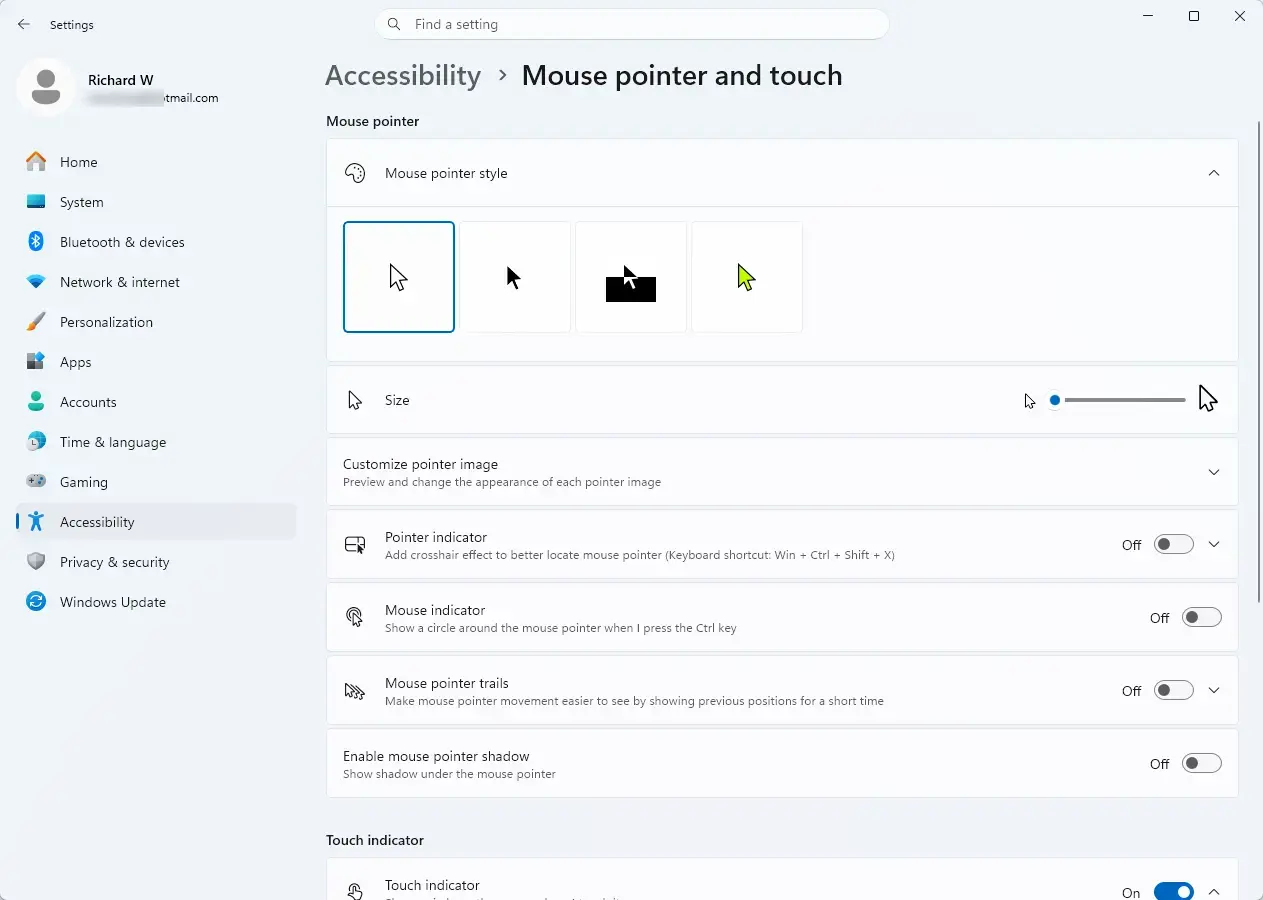Screen dimensions: 1263x900
Task: Collapse Touch indicator chevron
Action: (x=1214, y=891)
